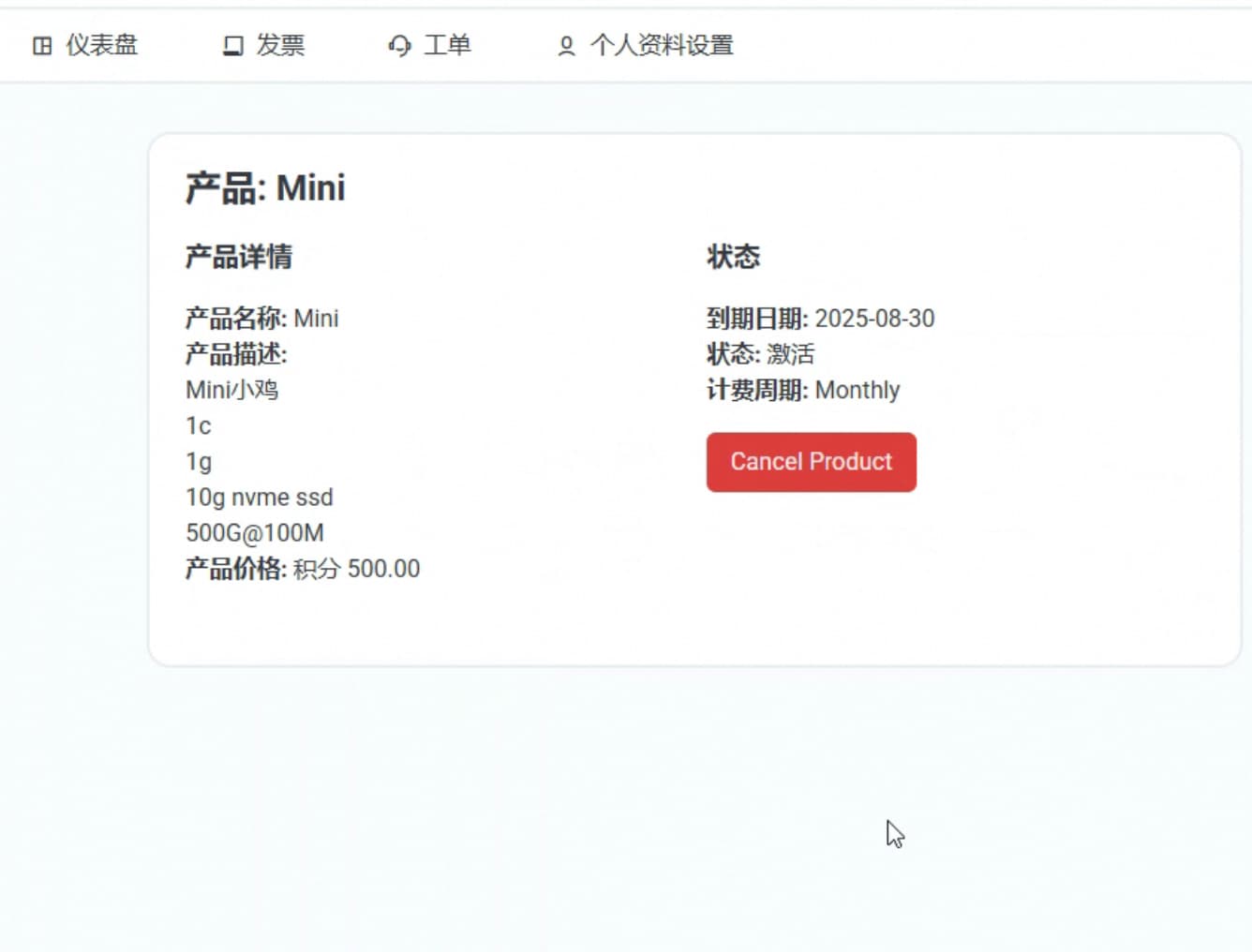
Task: Click the heading 产品: Mini
Action: 265,188
